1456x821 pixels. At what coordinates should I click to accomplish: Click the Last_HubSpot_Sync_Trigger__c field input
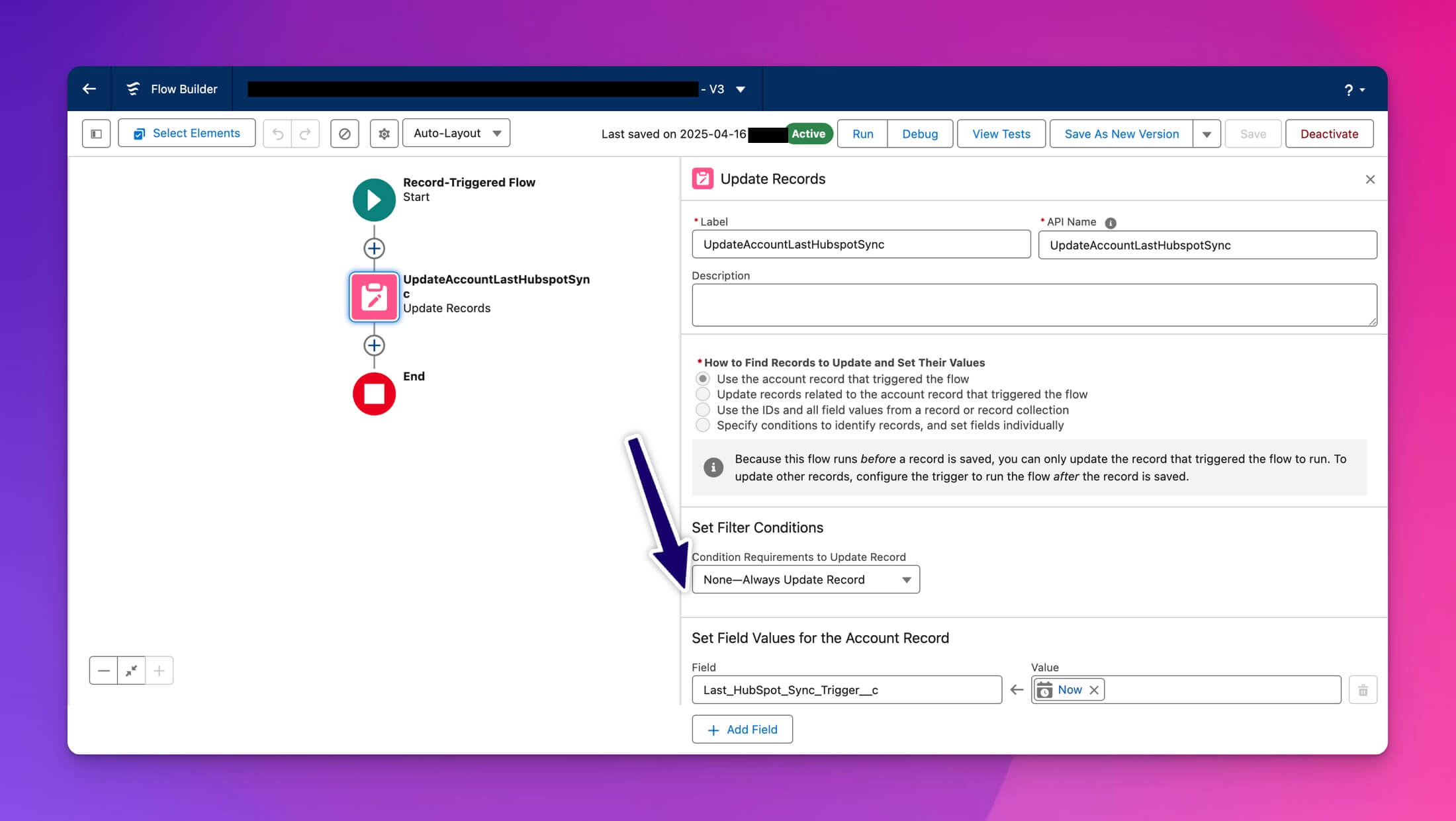coord(846,690)
